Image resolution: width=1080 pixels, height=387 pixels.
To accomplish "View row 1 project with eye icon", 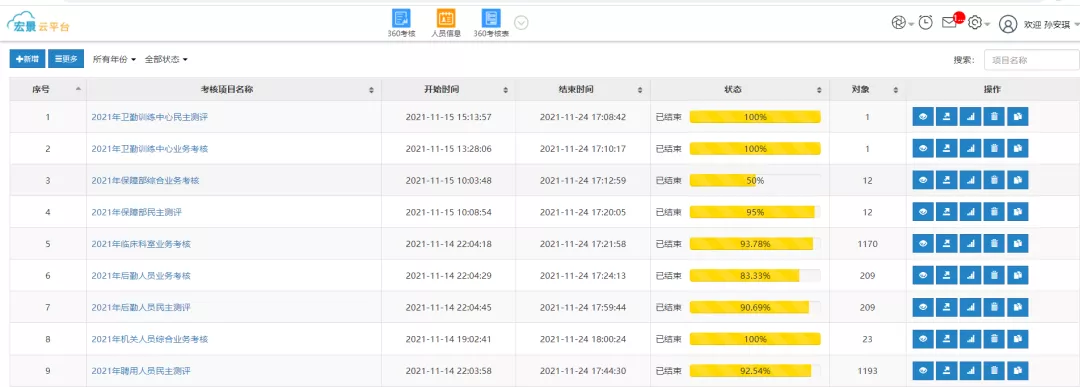I will pyautogui.click(x=923, y=117).
